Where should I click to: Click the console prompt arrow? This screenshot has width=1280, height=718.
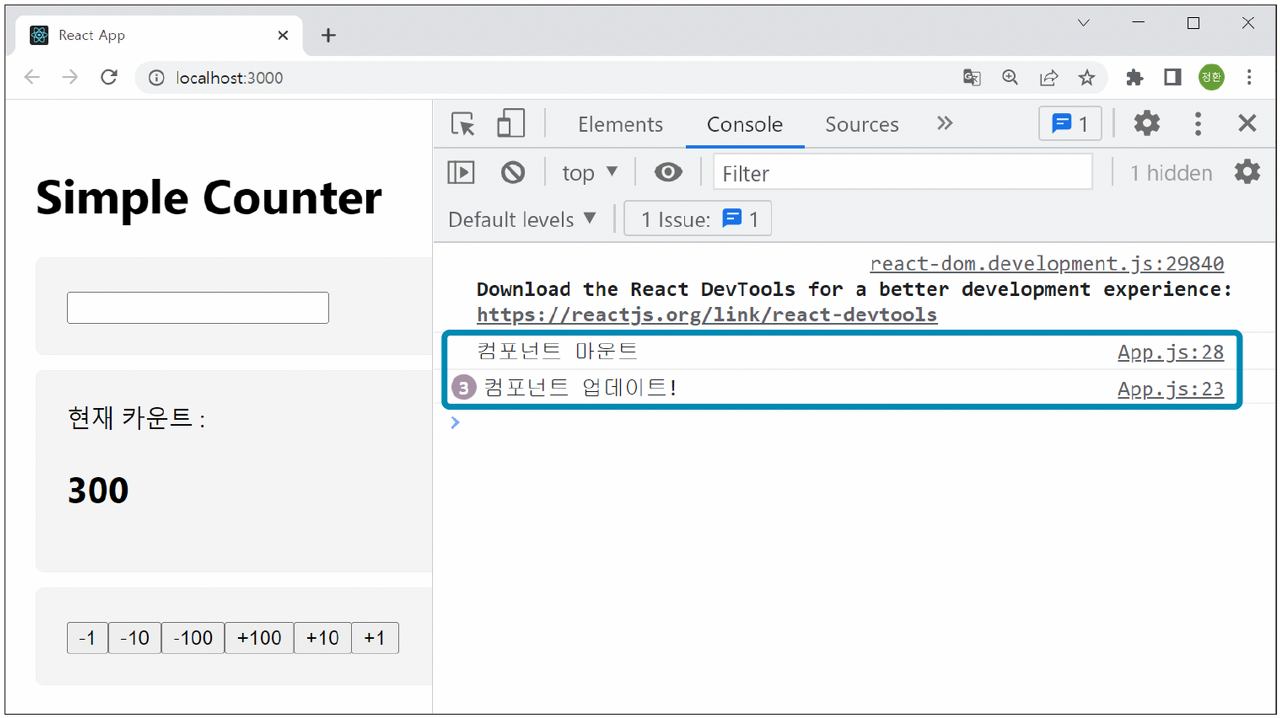click(x=455, y=422)
